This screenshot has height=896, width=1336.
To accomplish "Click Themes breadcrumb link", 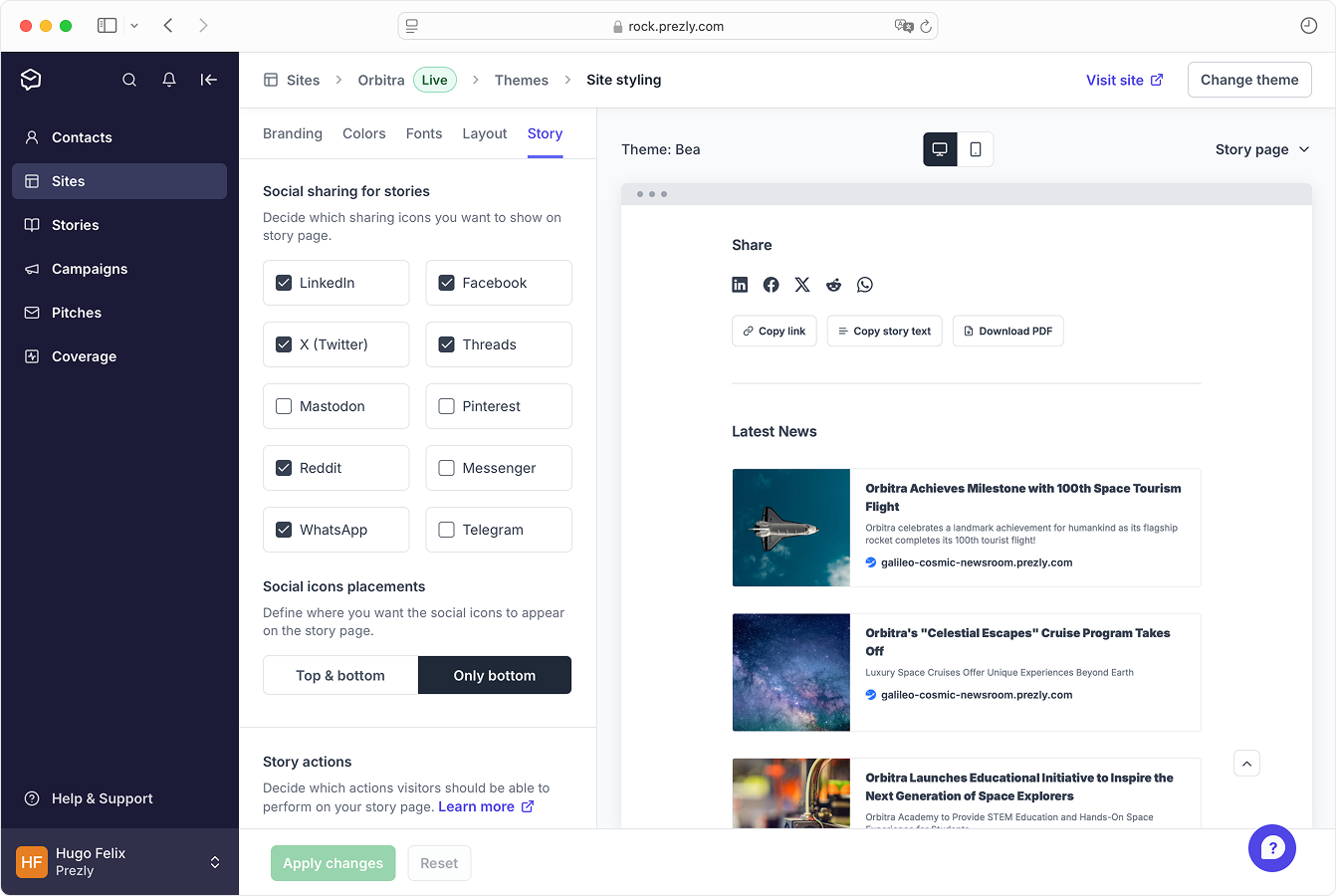I will [x=522, y=80].
